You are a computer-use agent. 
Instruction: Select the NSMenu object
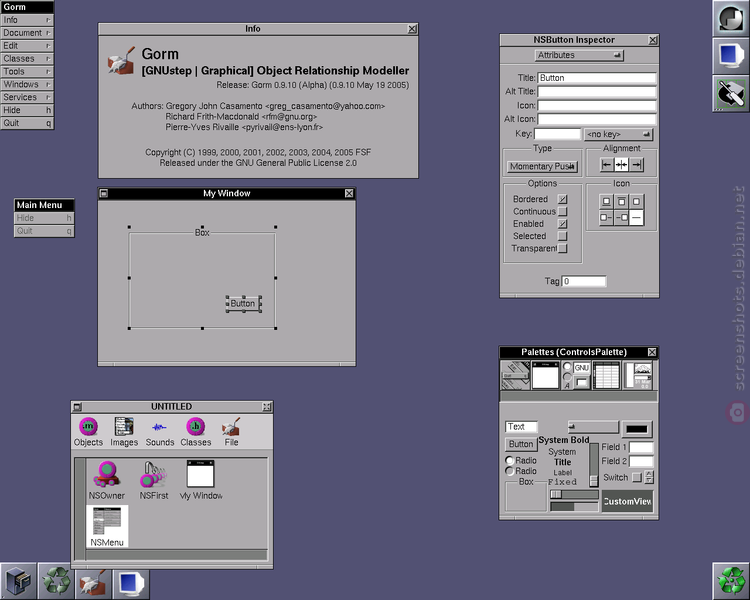point(107,526)
